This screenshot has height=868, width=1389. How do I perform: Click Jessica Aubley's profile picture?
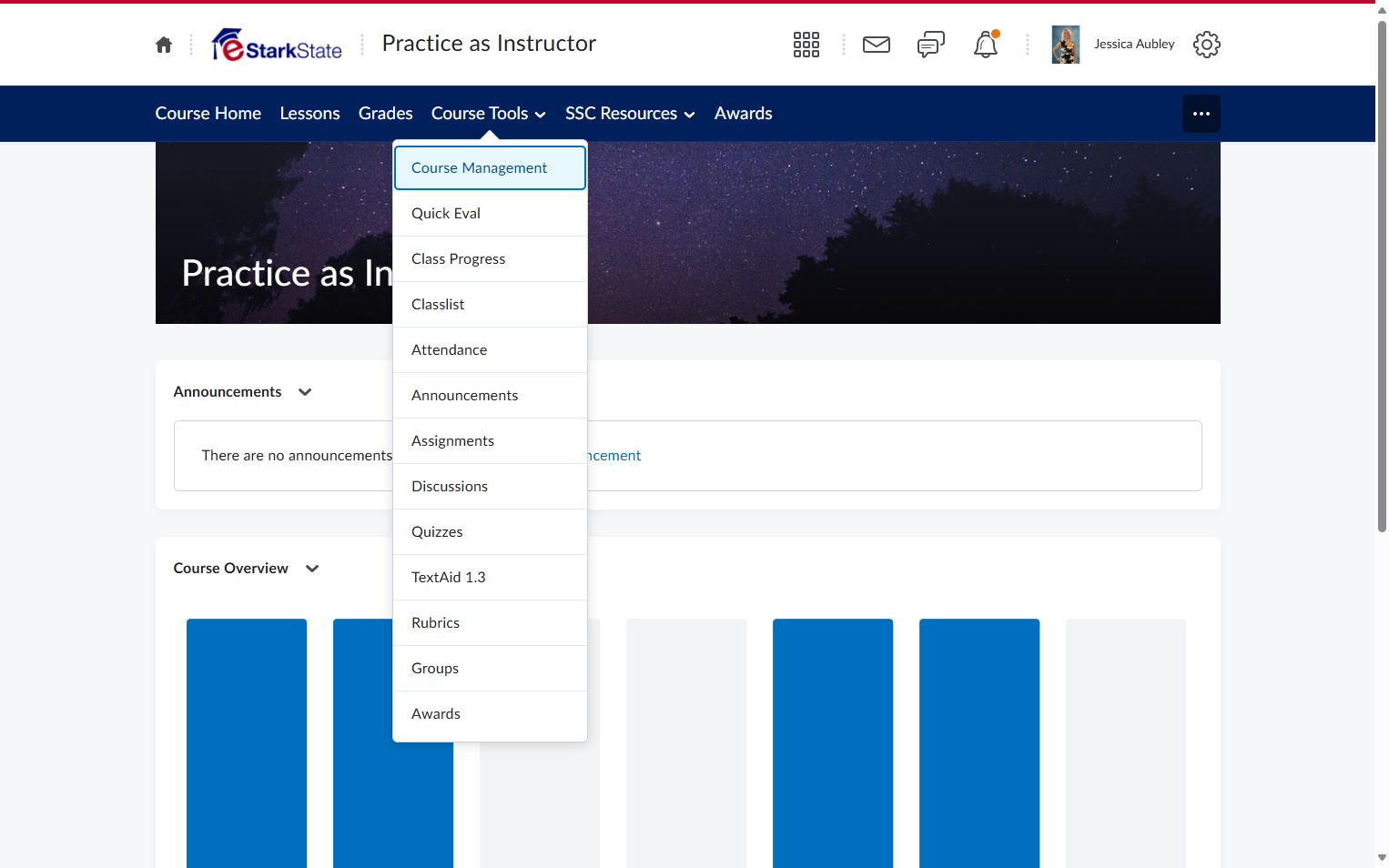[x=1066, y=45]
